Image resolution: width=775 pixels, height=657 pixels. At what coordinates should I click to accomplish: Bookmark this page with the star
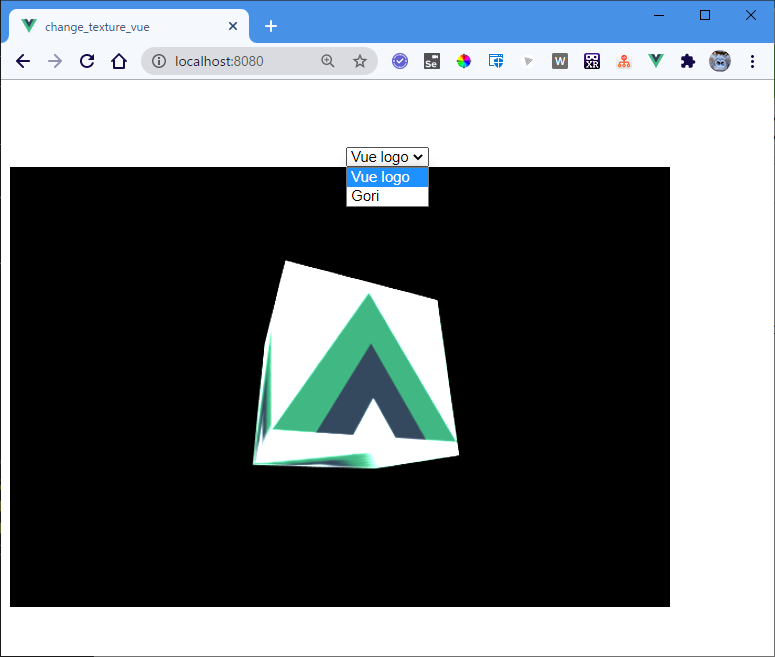point(360,61)
